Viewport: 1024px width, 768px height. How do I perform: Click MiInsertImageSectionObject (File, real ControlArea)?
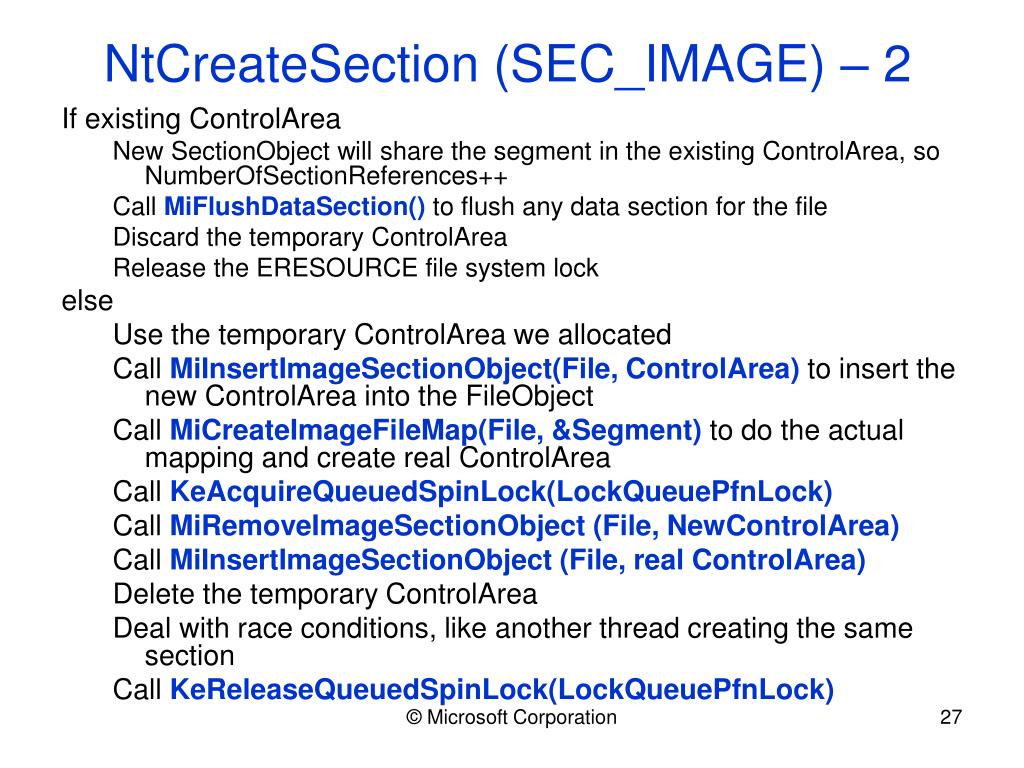517,560
